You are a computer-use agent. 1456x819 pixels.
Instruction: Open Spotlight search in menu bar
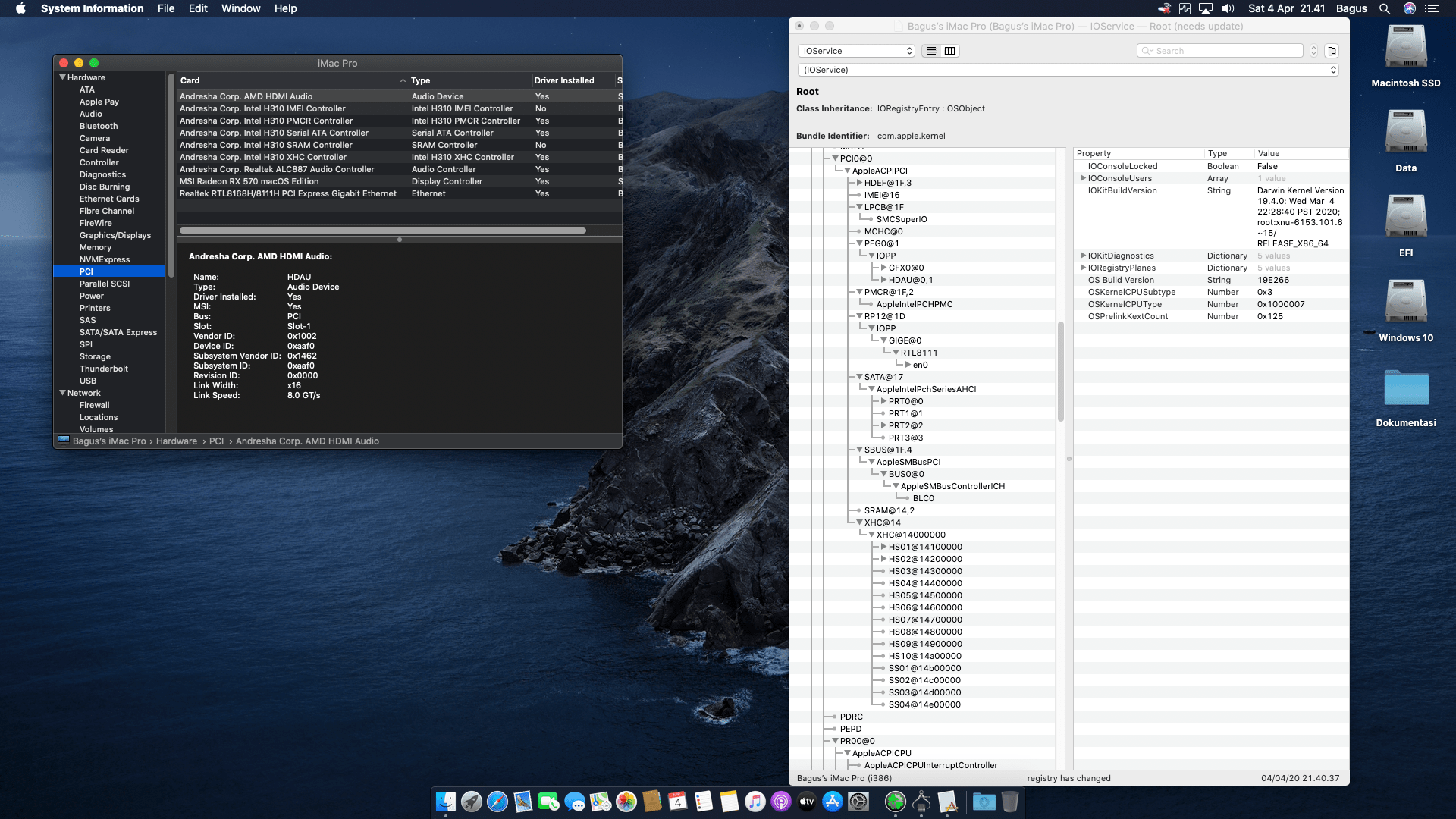pos(1385,8)
